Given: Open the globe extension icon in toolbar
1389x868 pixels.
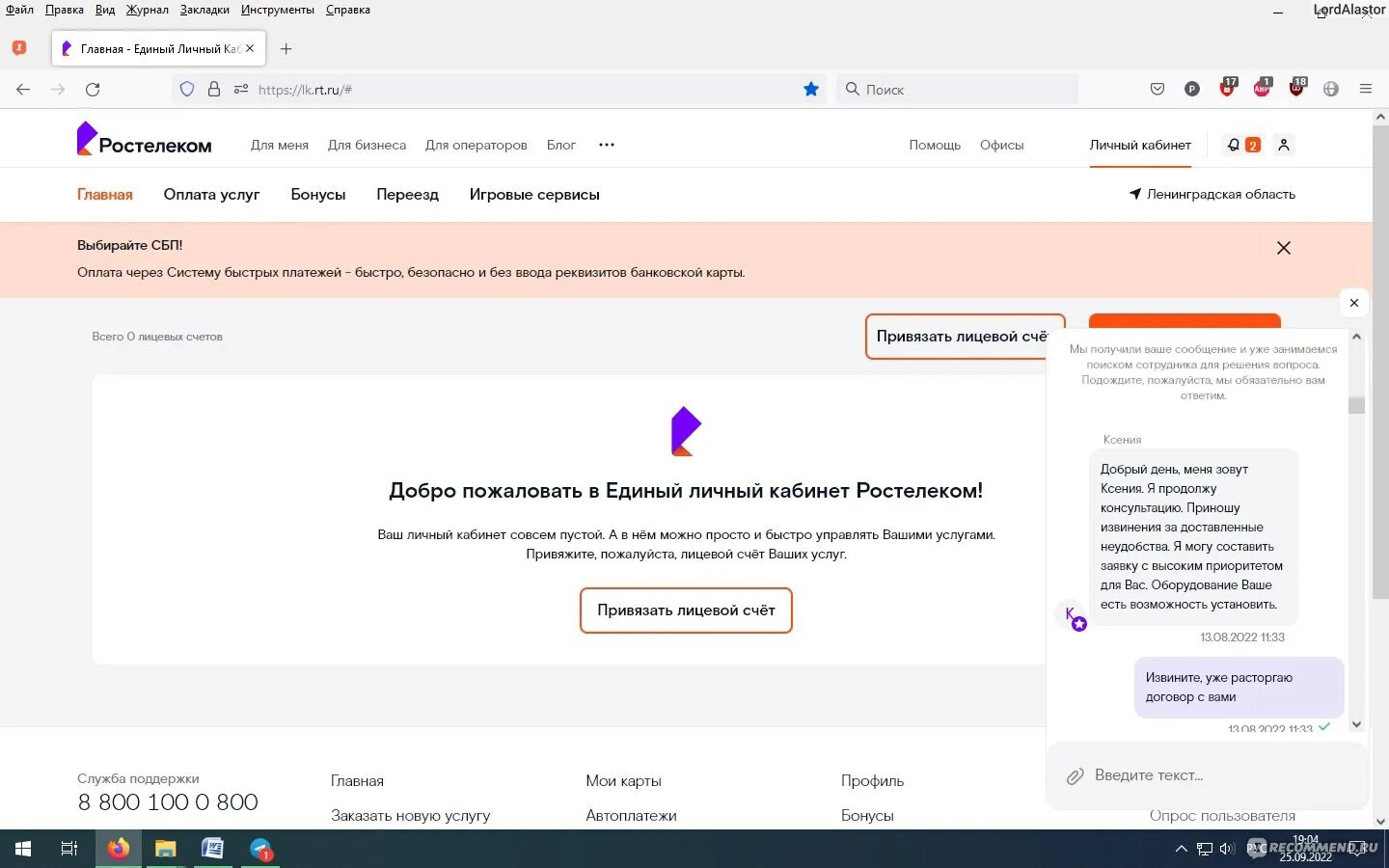Looking at the screenshot, I should (1331, 89).
